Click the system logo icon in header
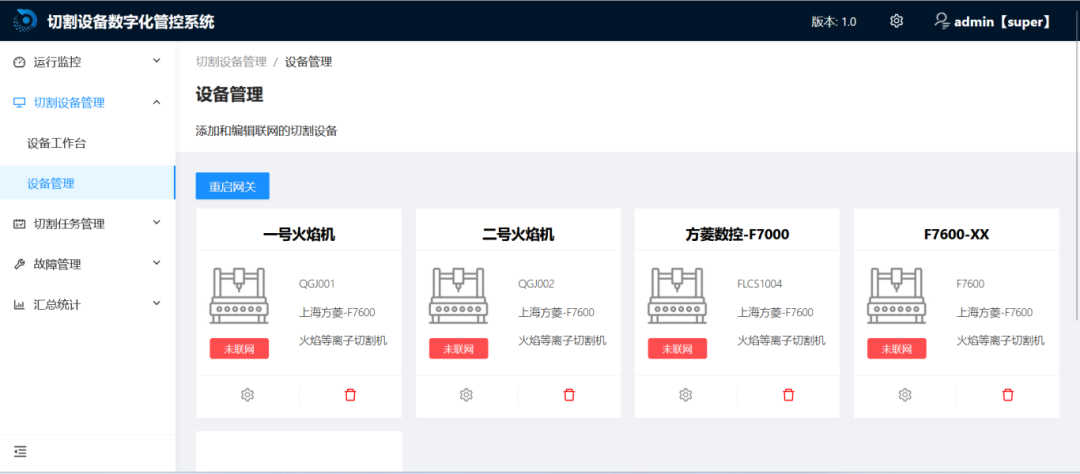Viewport: 1080px width, 474px height. coord(25,21)
